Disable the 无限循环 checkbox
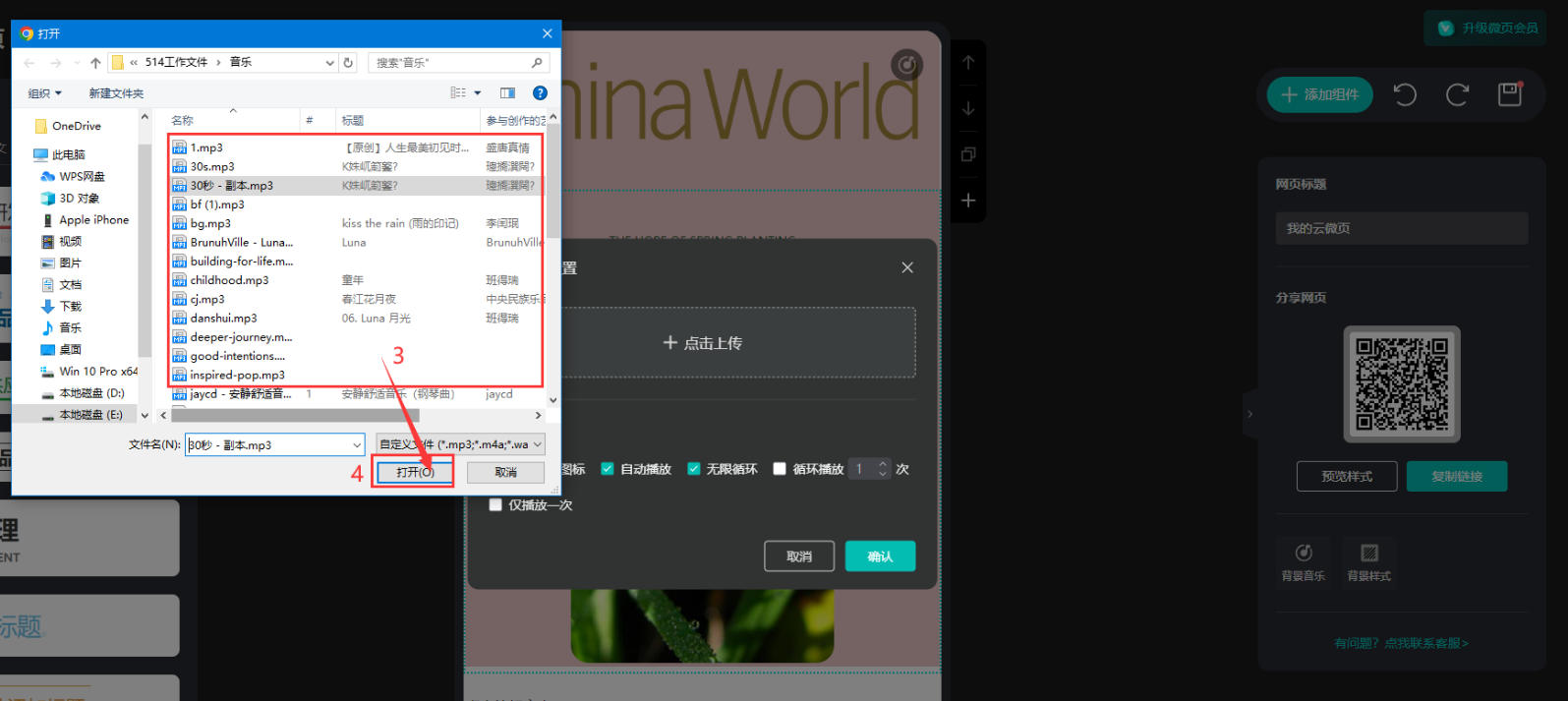Screen dimensions: 1568x701 (x=694, y=469)
